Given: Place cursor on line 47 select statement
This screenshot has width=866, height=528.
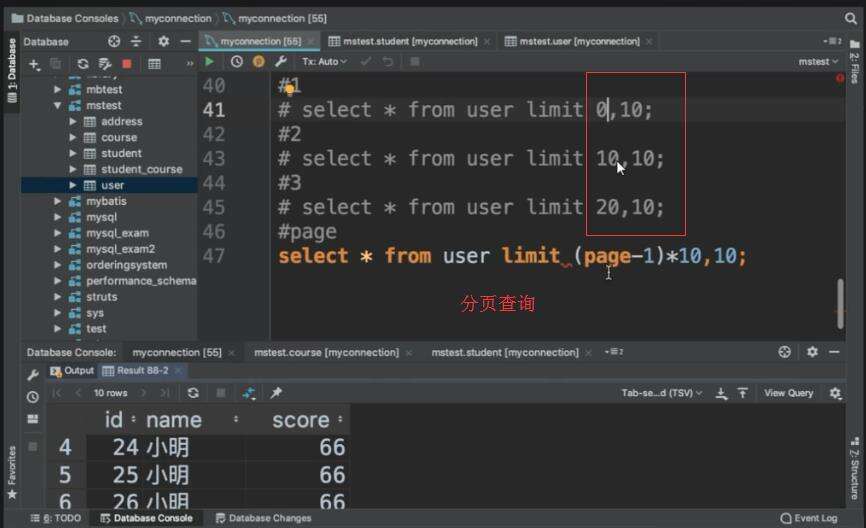Looking at the screenshot, I should [x=511, y=256].
